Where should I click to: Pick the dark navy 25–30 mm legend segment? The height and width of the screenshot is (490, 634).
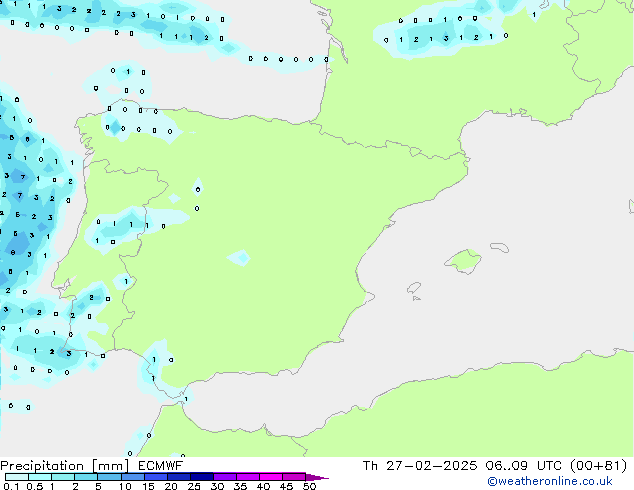click(x=202, y=477)
